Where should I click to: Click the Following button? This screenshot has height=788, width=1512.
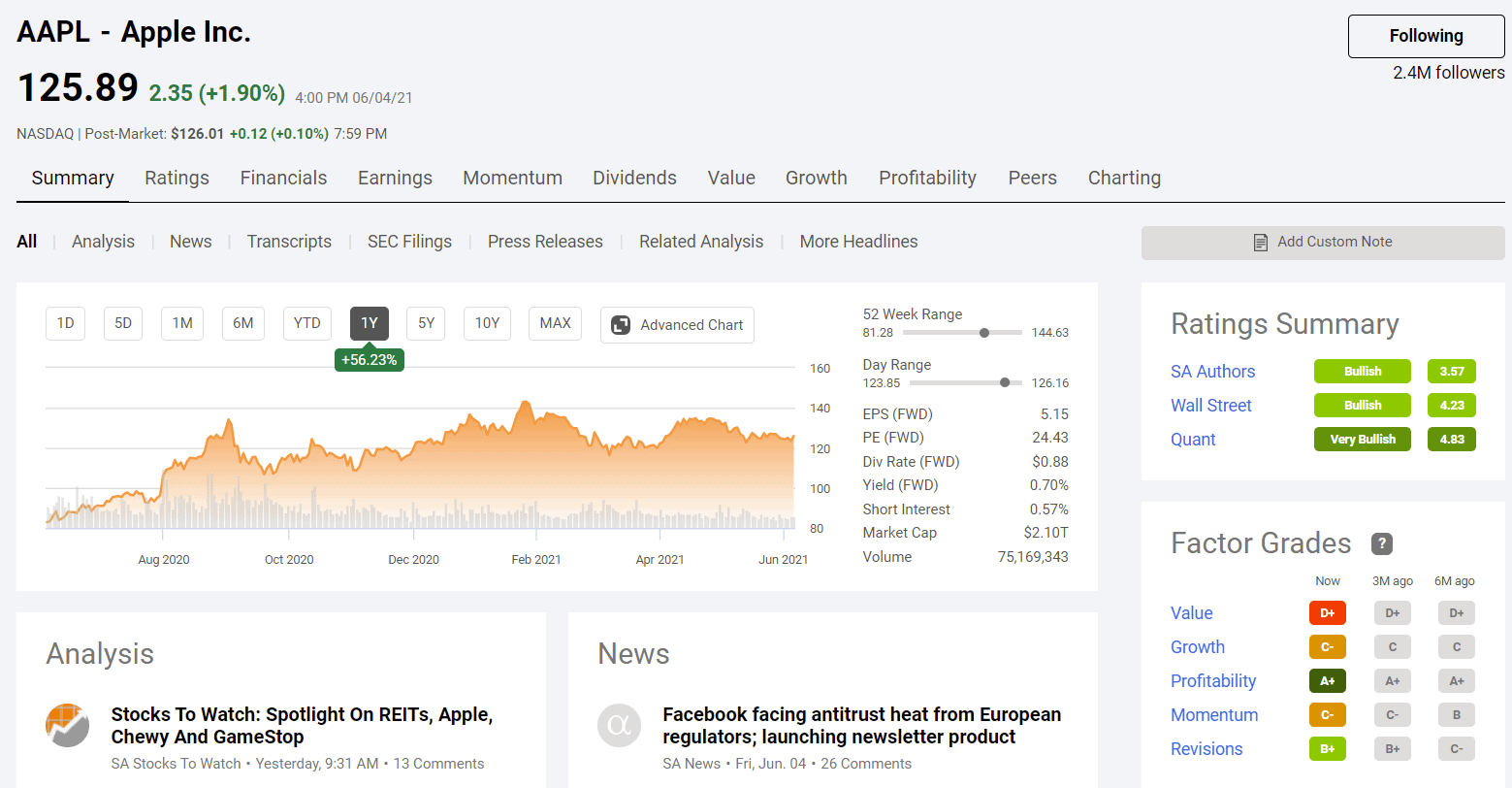pyautogui.click(x=1426, y=36)
